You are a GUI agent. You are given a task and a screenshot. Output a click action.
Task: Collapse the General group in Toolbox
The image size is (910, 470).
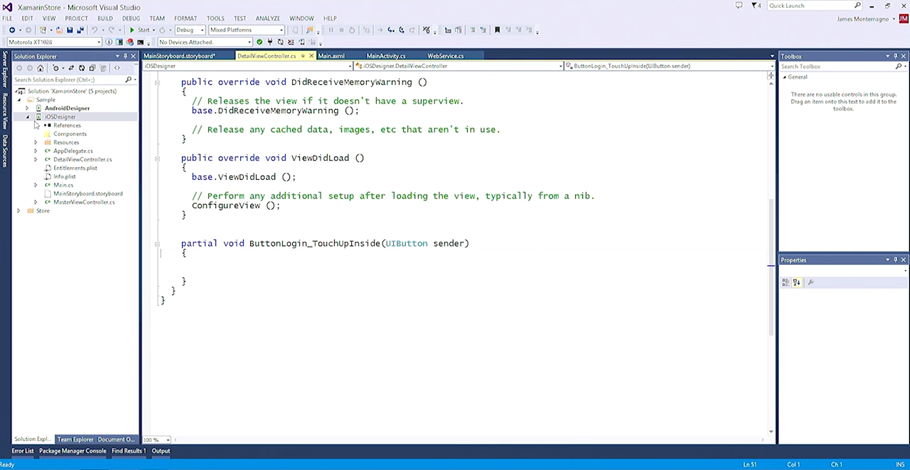tap(785, 77)
